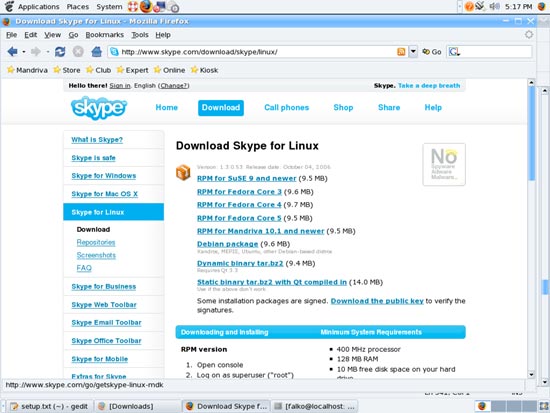Click the orange package download icon

point(183,172)
